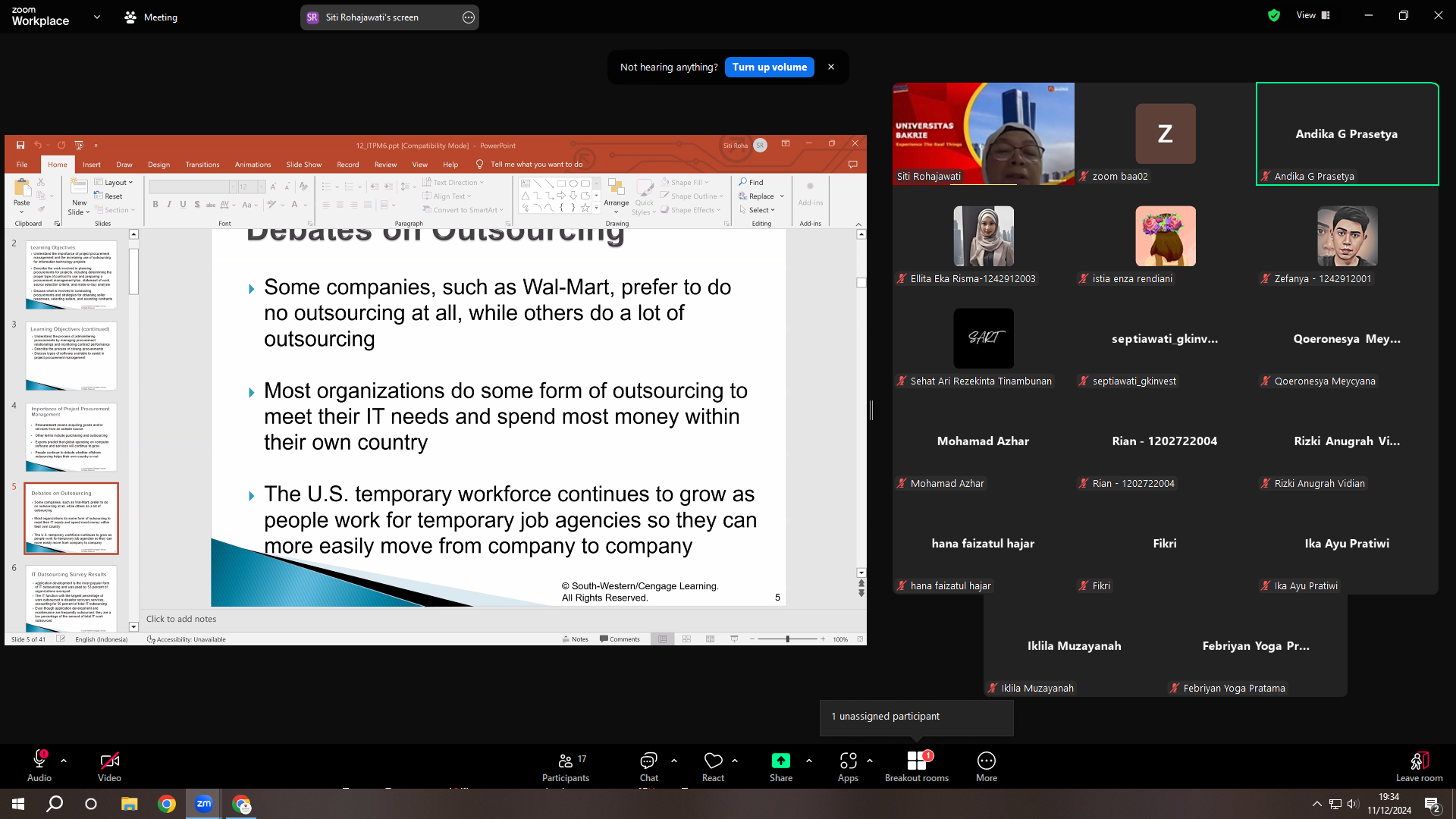Click the zoom in plus on PowerPoint slider

(x=823, y=639)
